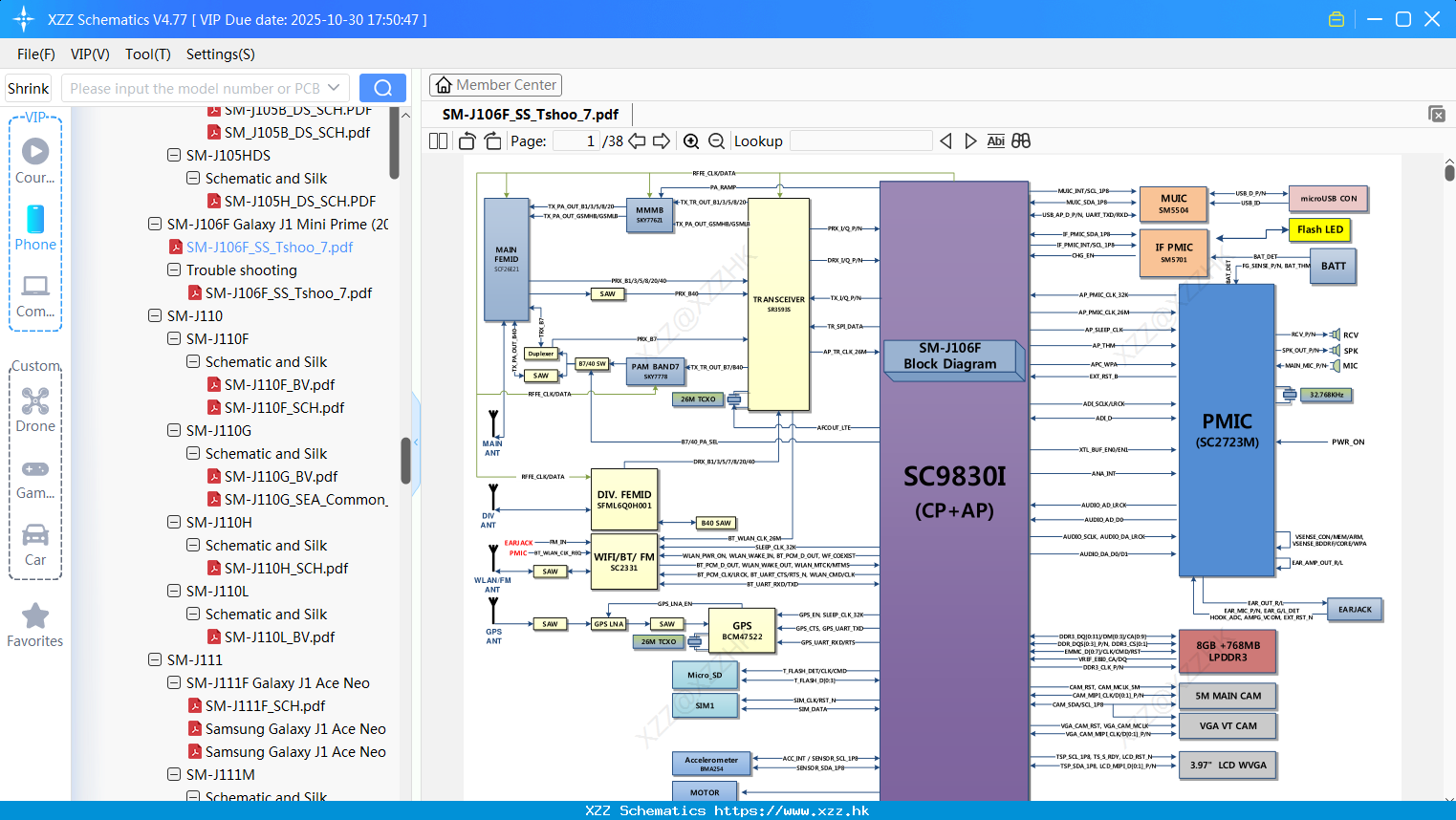Open SM-J110G_BV.pdf file

[281, 476]
